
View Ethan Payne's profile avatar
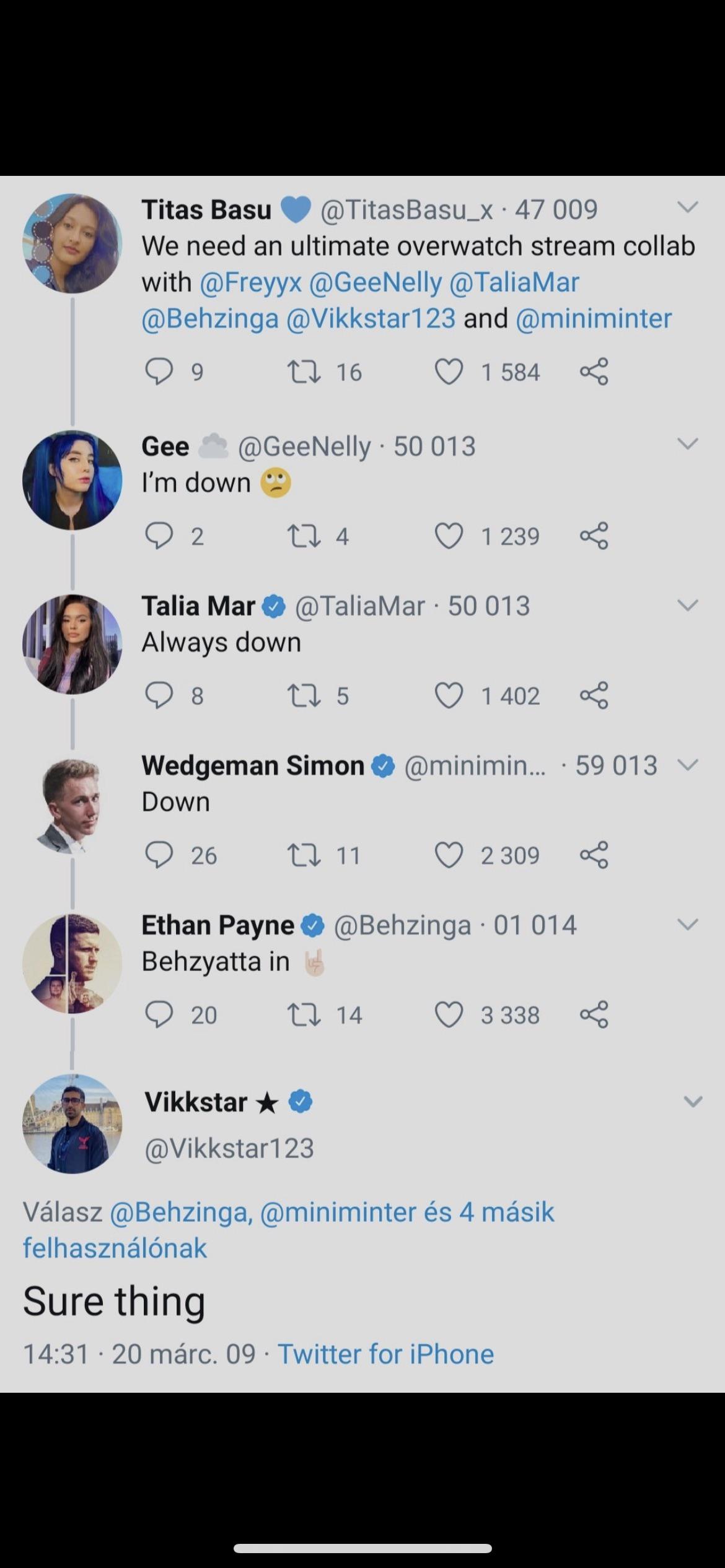pyautogui.click(x=72, y=964)
